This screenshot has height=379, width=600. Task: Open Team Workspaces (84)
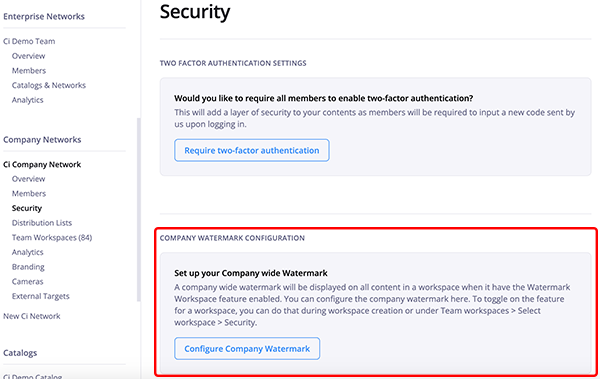52,237
